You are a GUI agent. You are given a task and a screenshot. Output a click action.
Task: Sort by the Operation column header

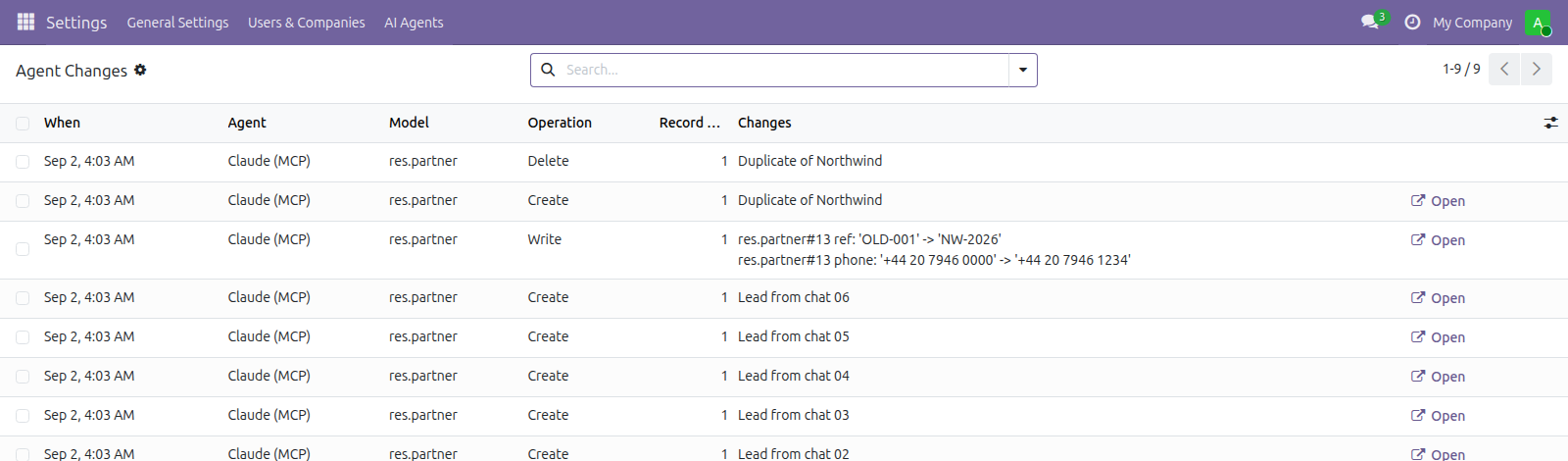[x=560, y=123]
